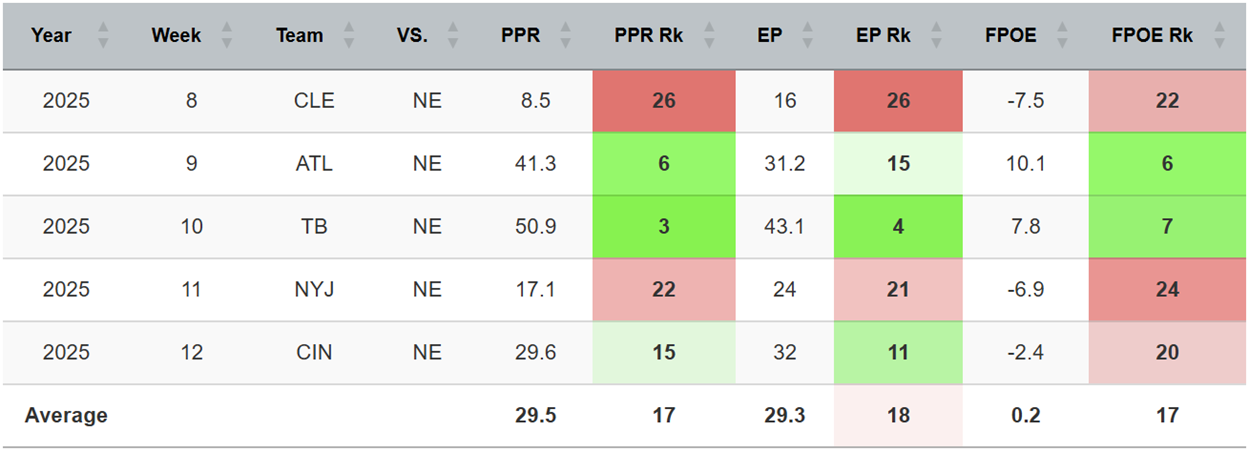
Task: Click the Average row label
Action: [66, 415]
